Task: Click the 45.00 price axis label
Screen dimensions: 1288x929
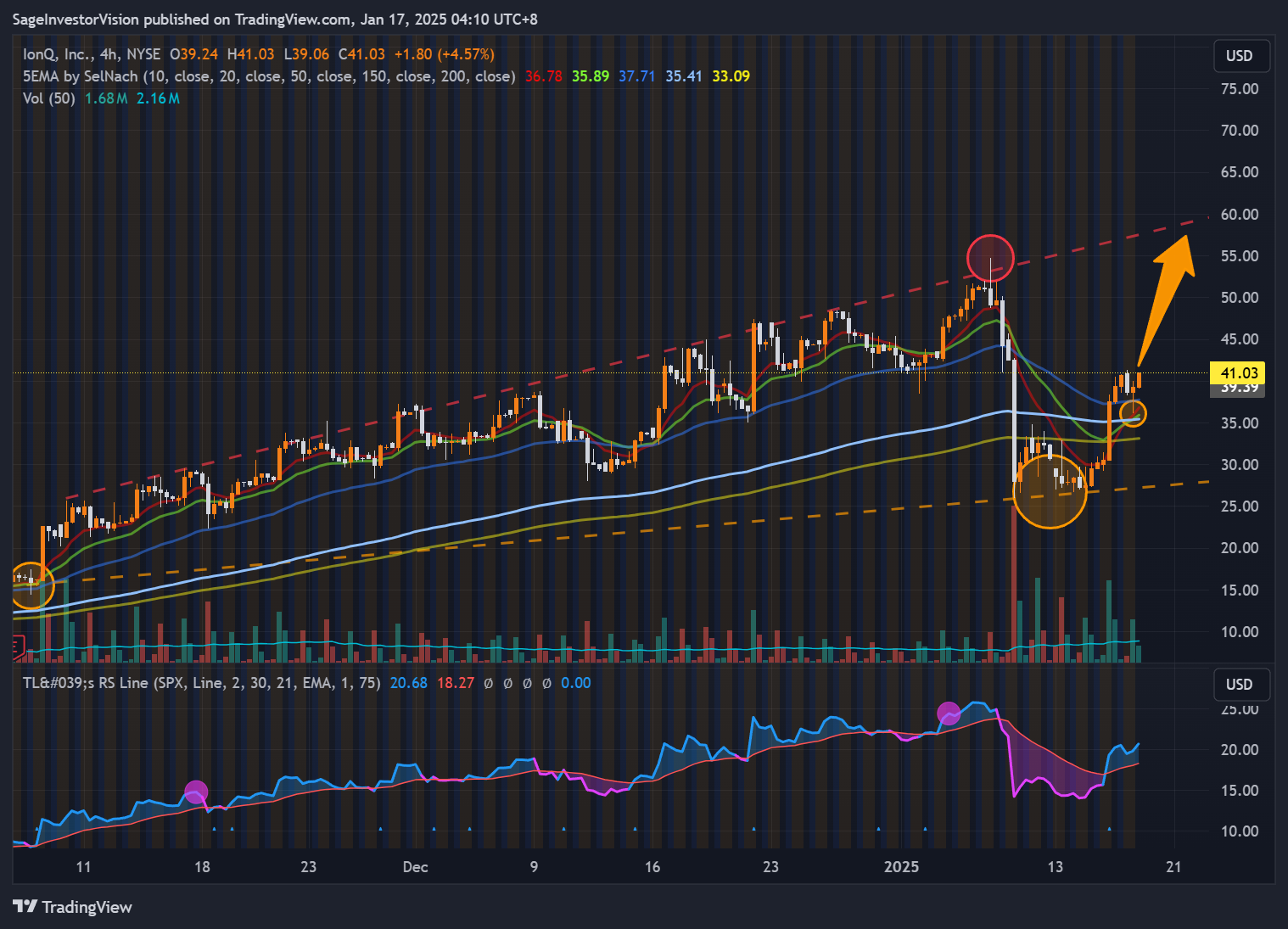Action: click(x=1239, y=339)
